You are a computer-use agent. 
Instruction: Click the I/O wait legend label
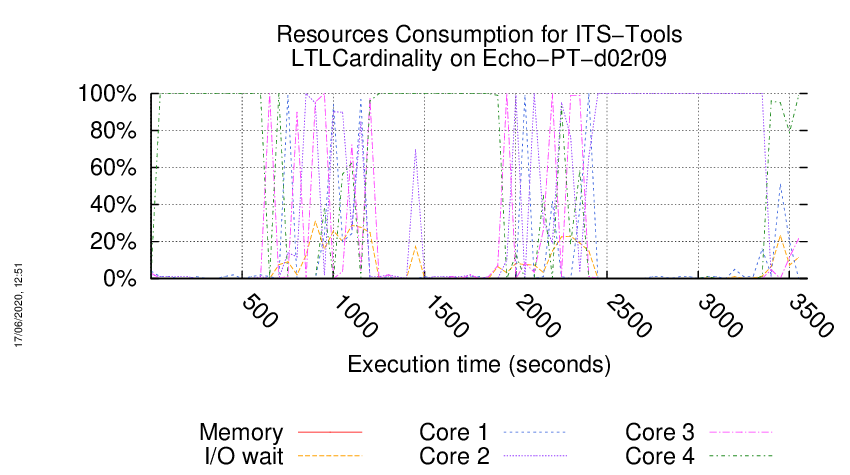244,456
